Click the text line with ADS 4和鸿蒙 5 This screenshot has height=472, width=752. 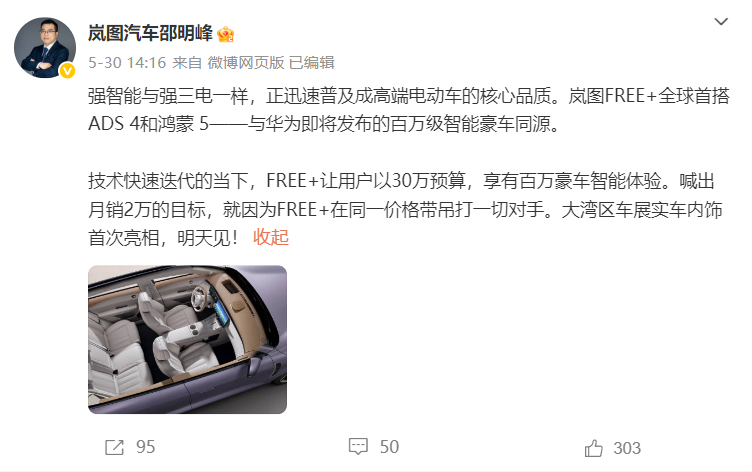(324, 124)
